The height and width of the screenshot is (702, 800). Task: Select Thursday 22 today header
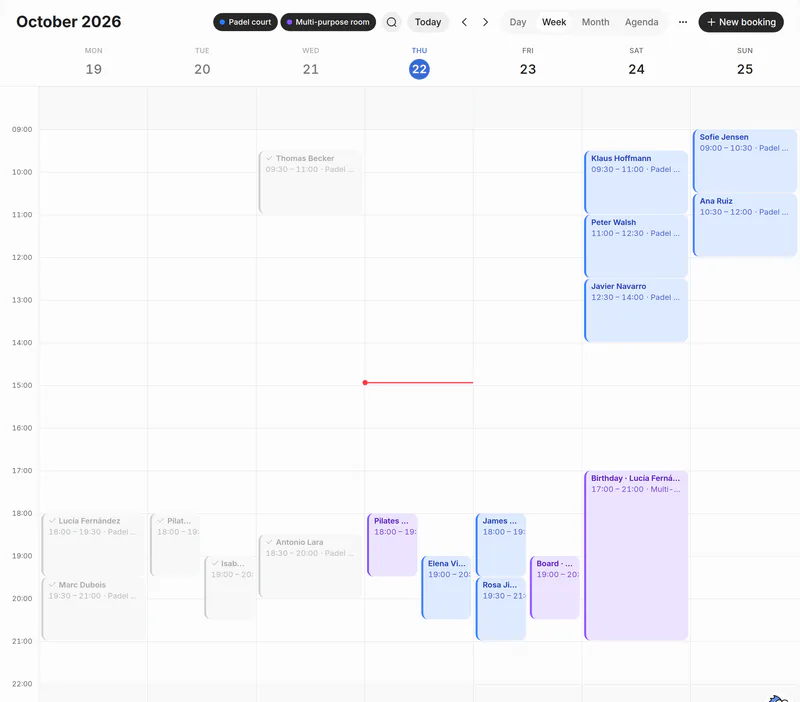(419, 63)
